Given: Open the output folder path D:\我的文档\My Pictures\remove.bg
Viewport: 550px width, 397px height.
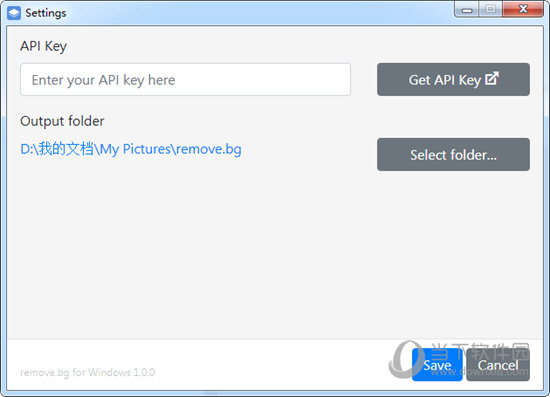Looking at the screenshot, I should click(x=131, y=149).
